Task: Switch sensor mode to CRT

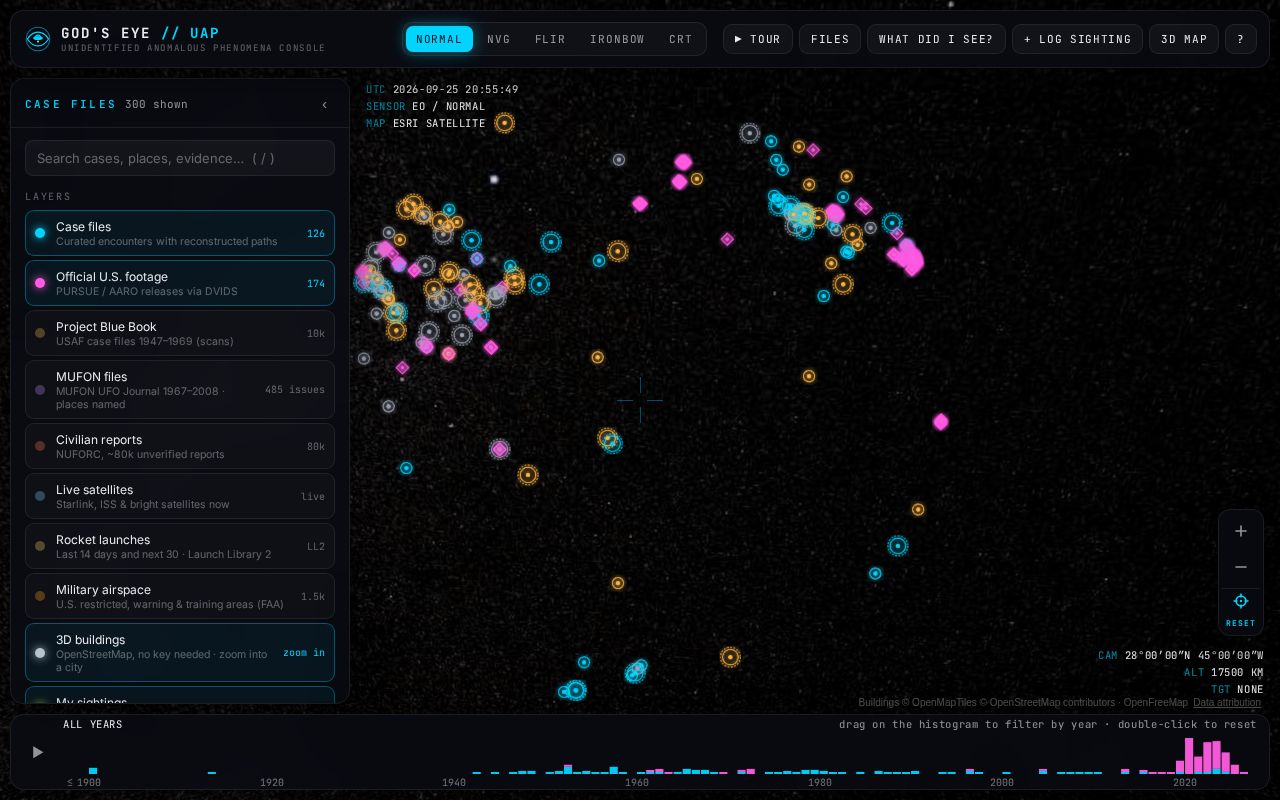Action: pos(681,39)
